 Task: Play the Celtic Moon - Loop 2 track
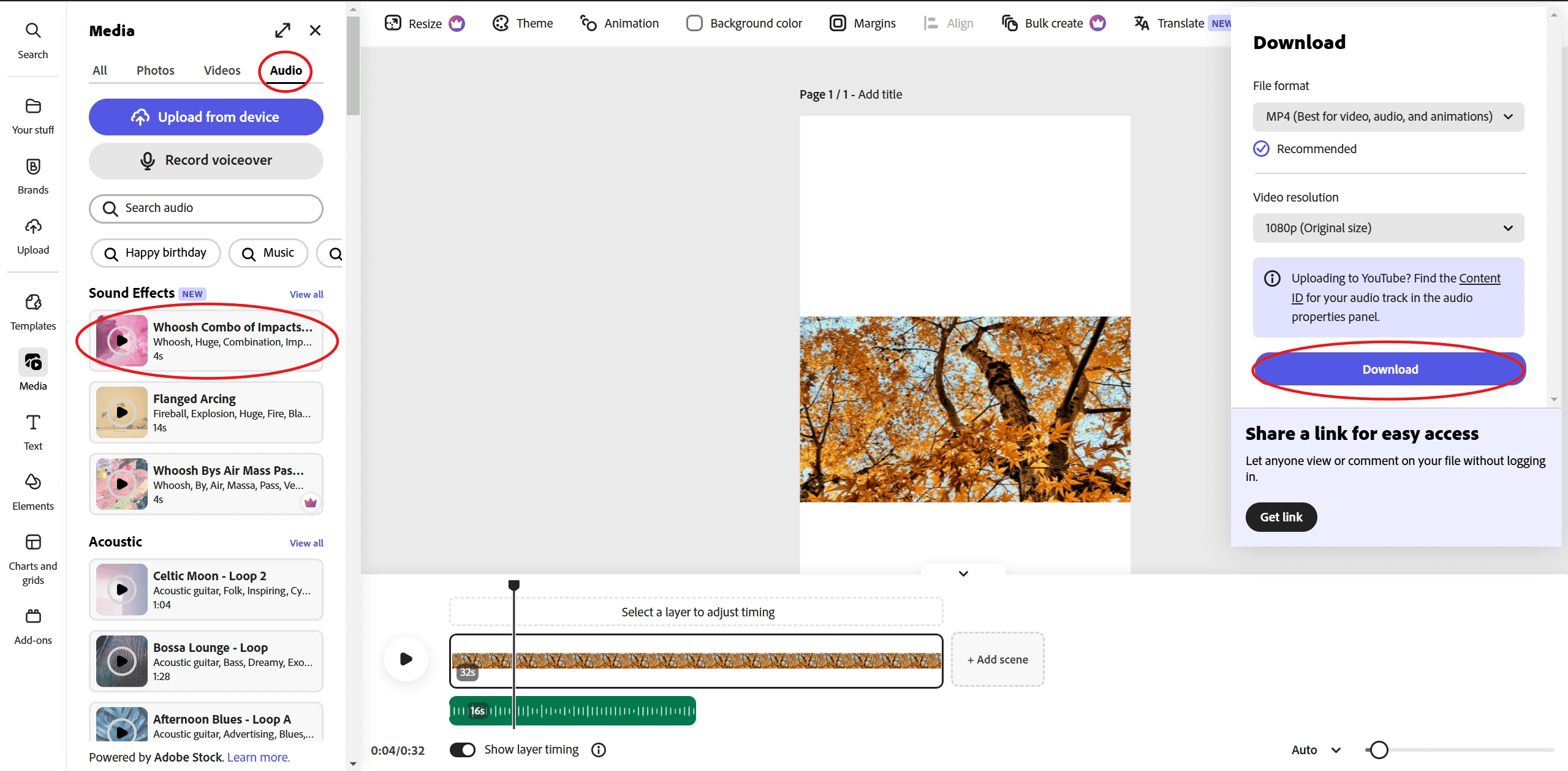click(121, 589)
